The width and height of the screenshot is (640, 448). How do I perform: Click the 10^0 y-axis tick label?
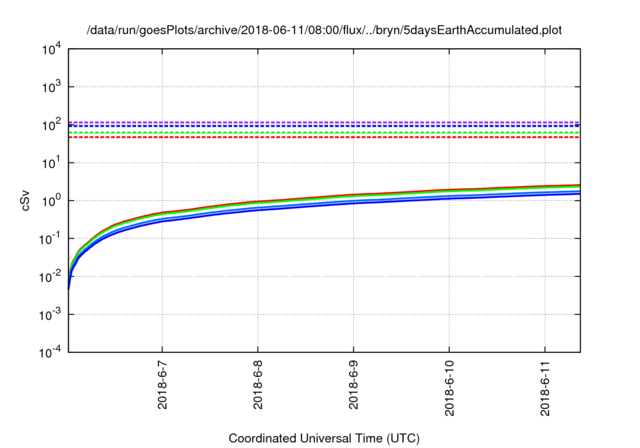click(53, 200)
